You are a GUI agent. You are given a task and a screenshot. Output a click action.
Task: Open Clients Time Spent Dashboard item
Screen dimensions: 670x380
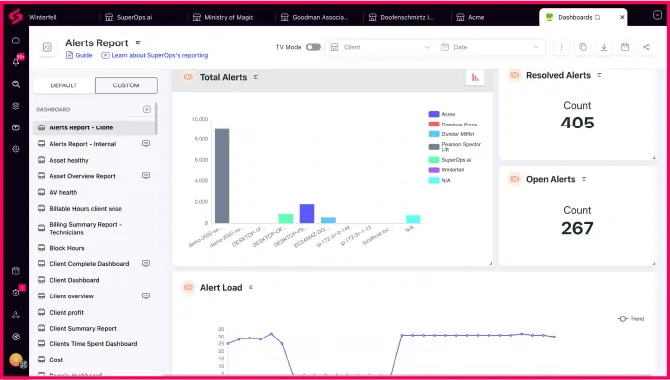[x=94, y=344]
